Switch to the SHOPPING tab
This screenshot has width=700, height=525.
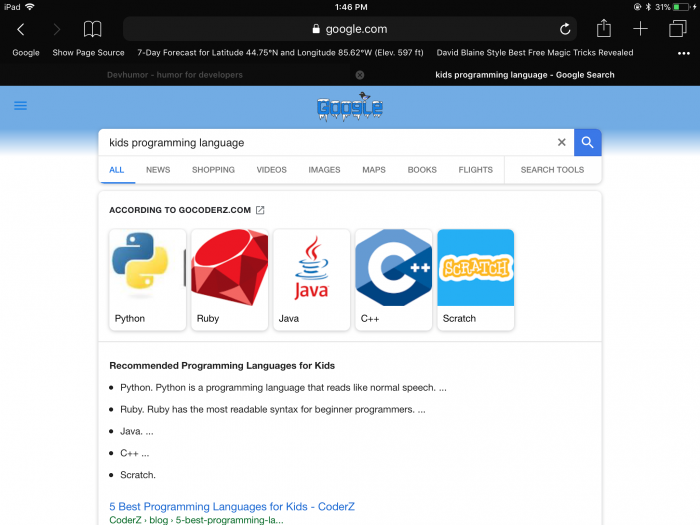pyautogui.click(x=213, y=170)
